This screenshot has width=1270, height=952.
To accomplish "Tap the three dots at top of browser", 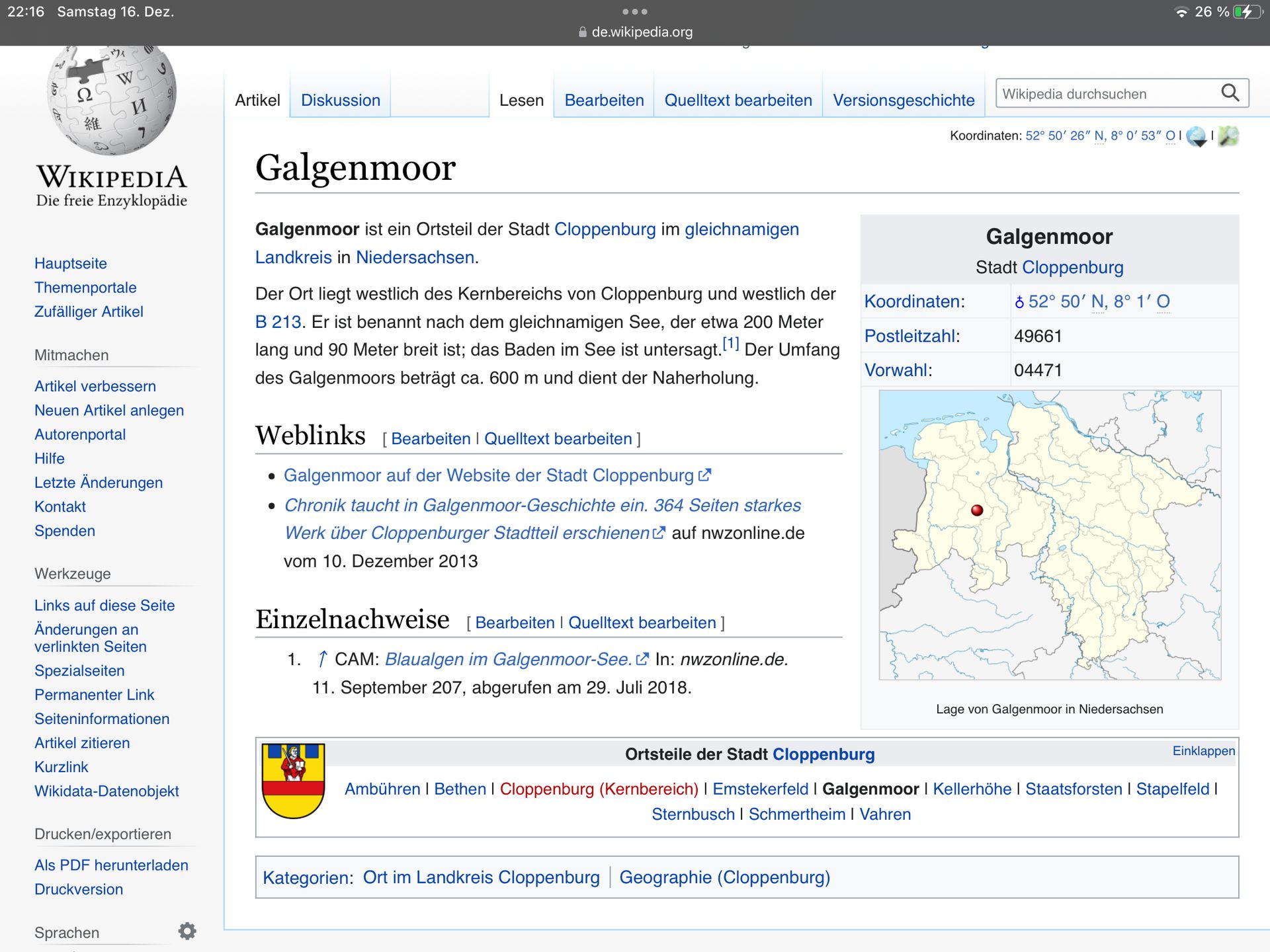I will 635,12.
